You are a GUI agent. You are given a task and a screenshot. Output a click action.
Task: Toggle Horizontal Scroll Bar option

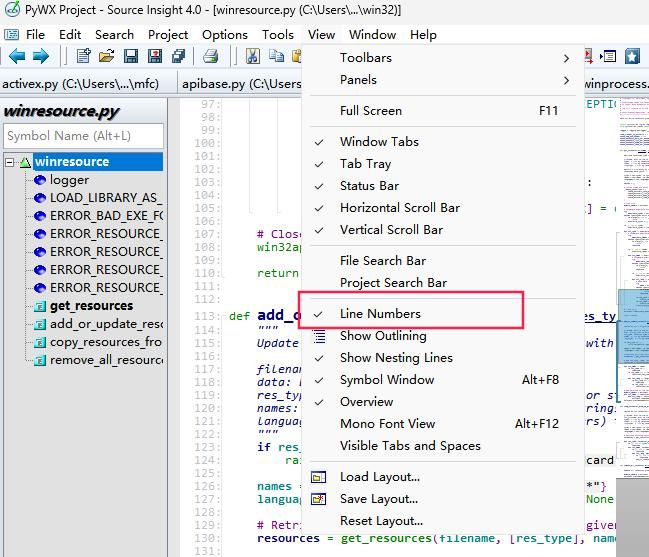click(443, 208)
